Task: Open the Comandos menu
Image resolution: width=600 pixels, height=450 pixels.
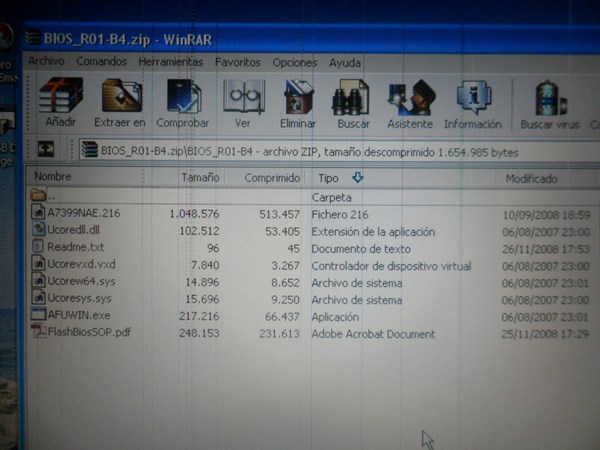Action: click(x=101, y=62)
